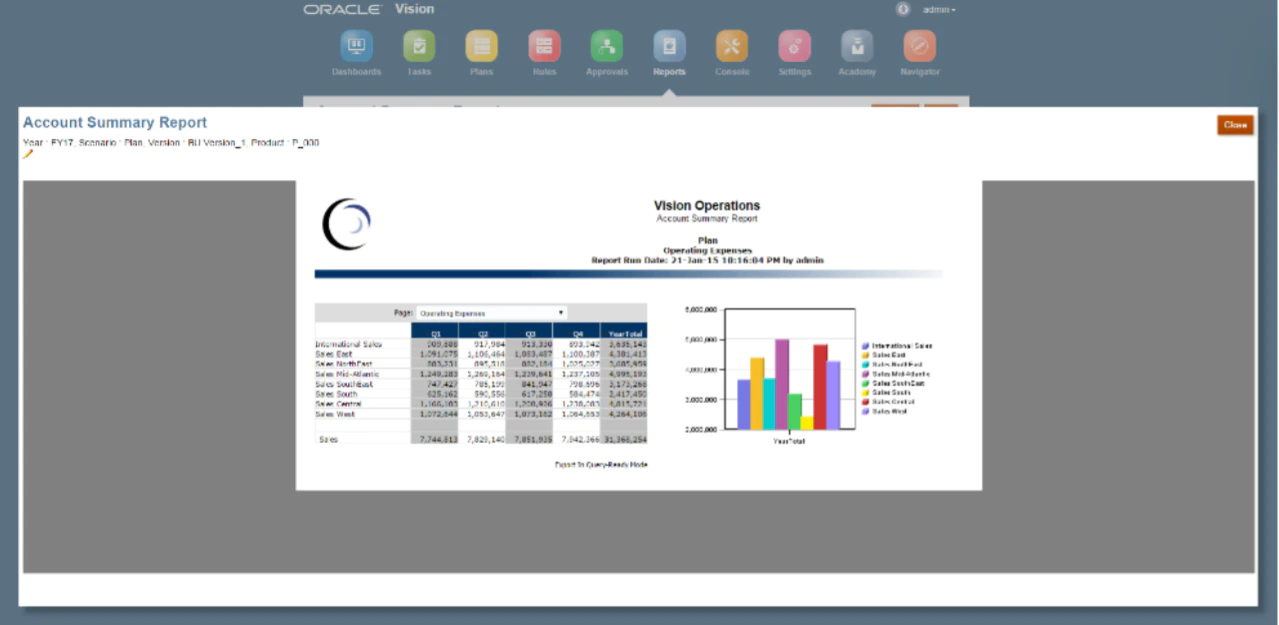Select the Reports icon
The image size is (1279, 625).
pyautogui.click(x=669, y=46)
